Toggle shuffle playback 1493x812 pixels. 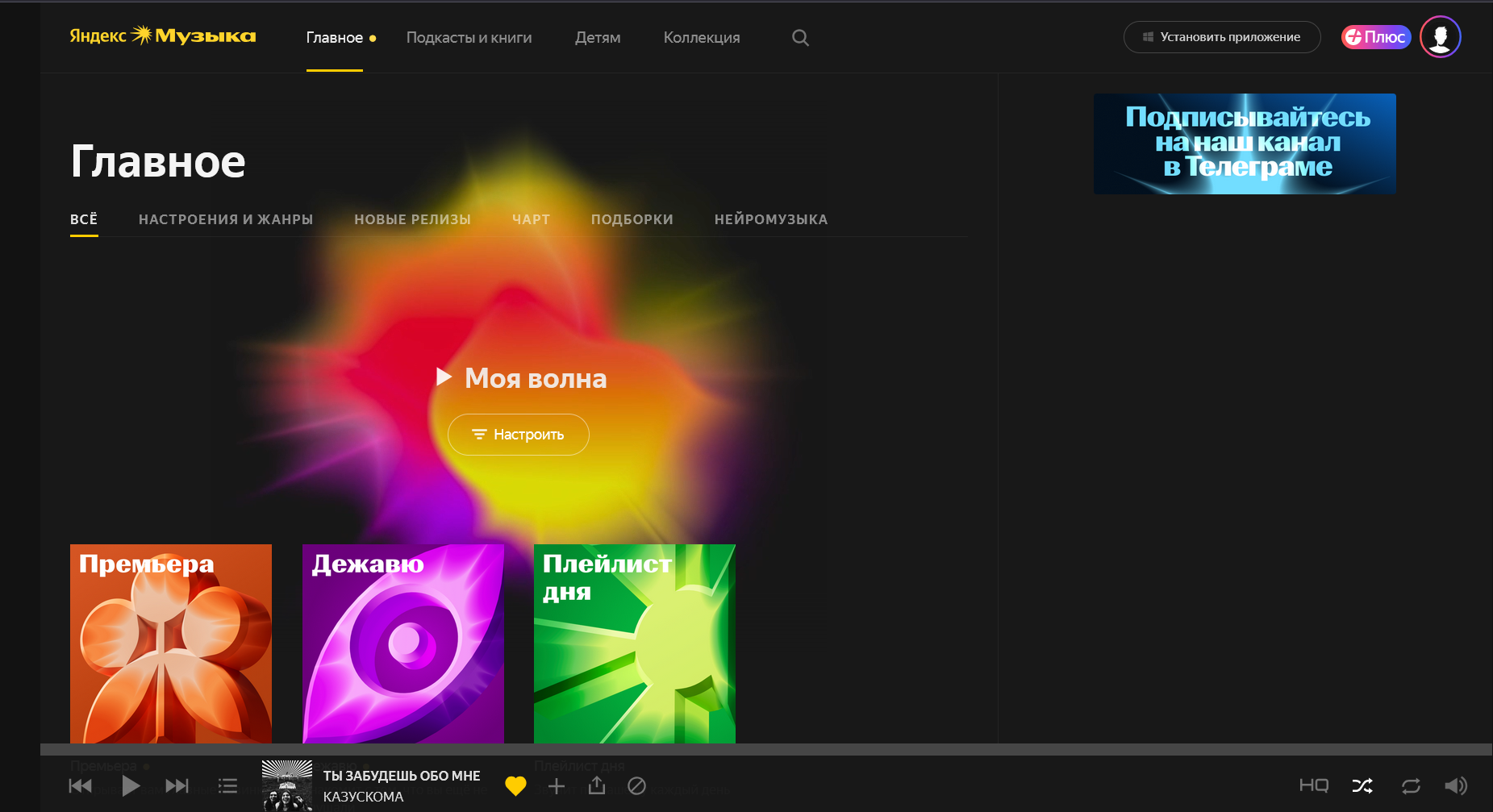1362,785
